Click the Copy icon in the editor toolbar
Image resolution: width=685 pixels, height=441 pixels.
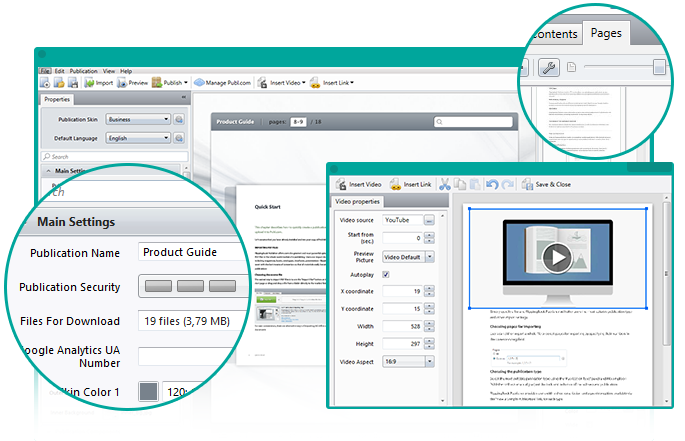[x=460, y=184]
